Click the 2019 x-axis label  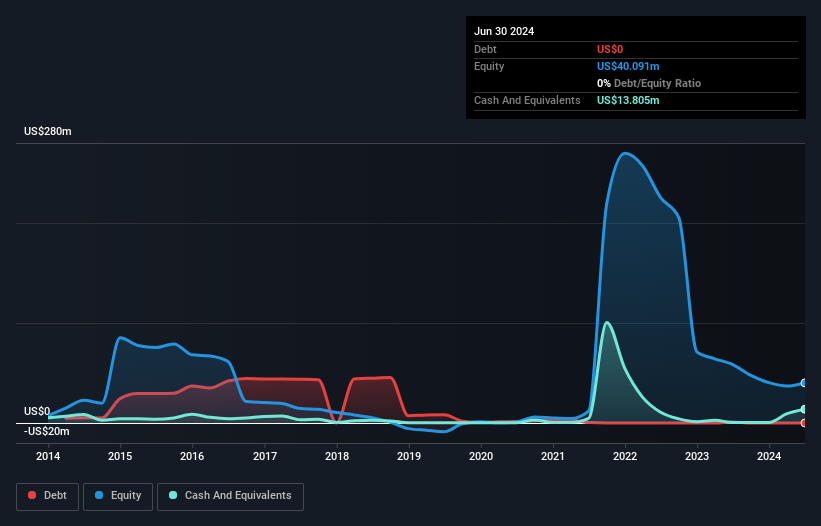click(409, 456)
